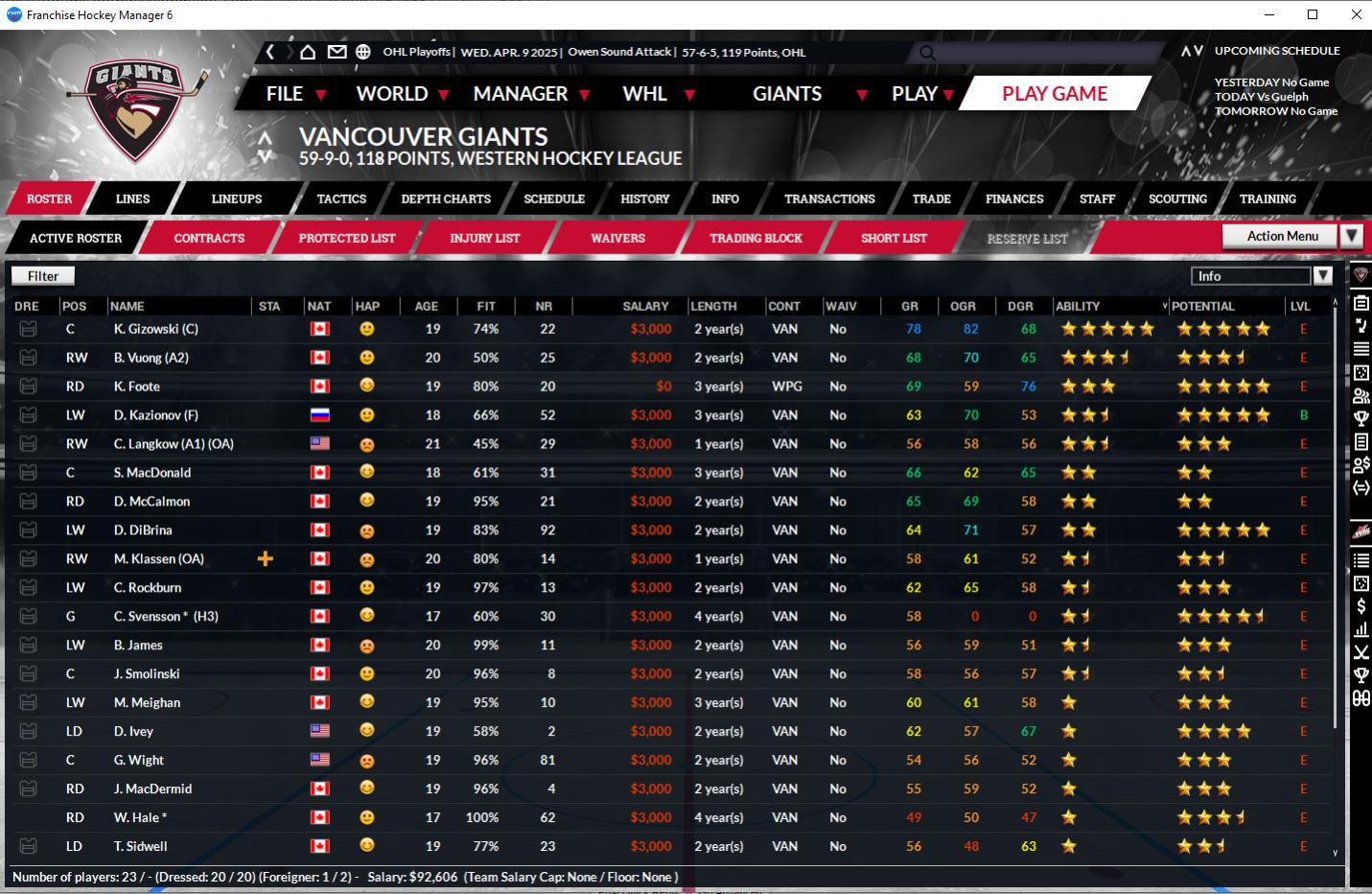Toggle dressed jersey icon for S. MacDonald

[28, 473]
